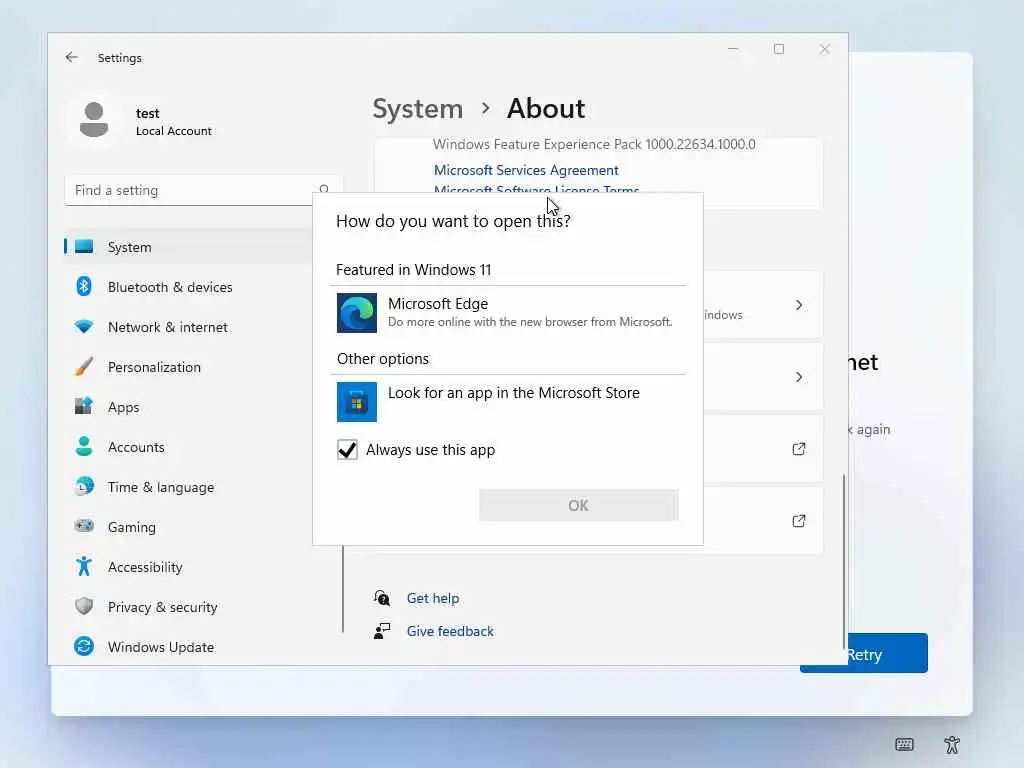The width and height of the screenshot is (1024, 768).
Task: Uncheck Always use this app
Action: (x=347, y=449)
